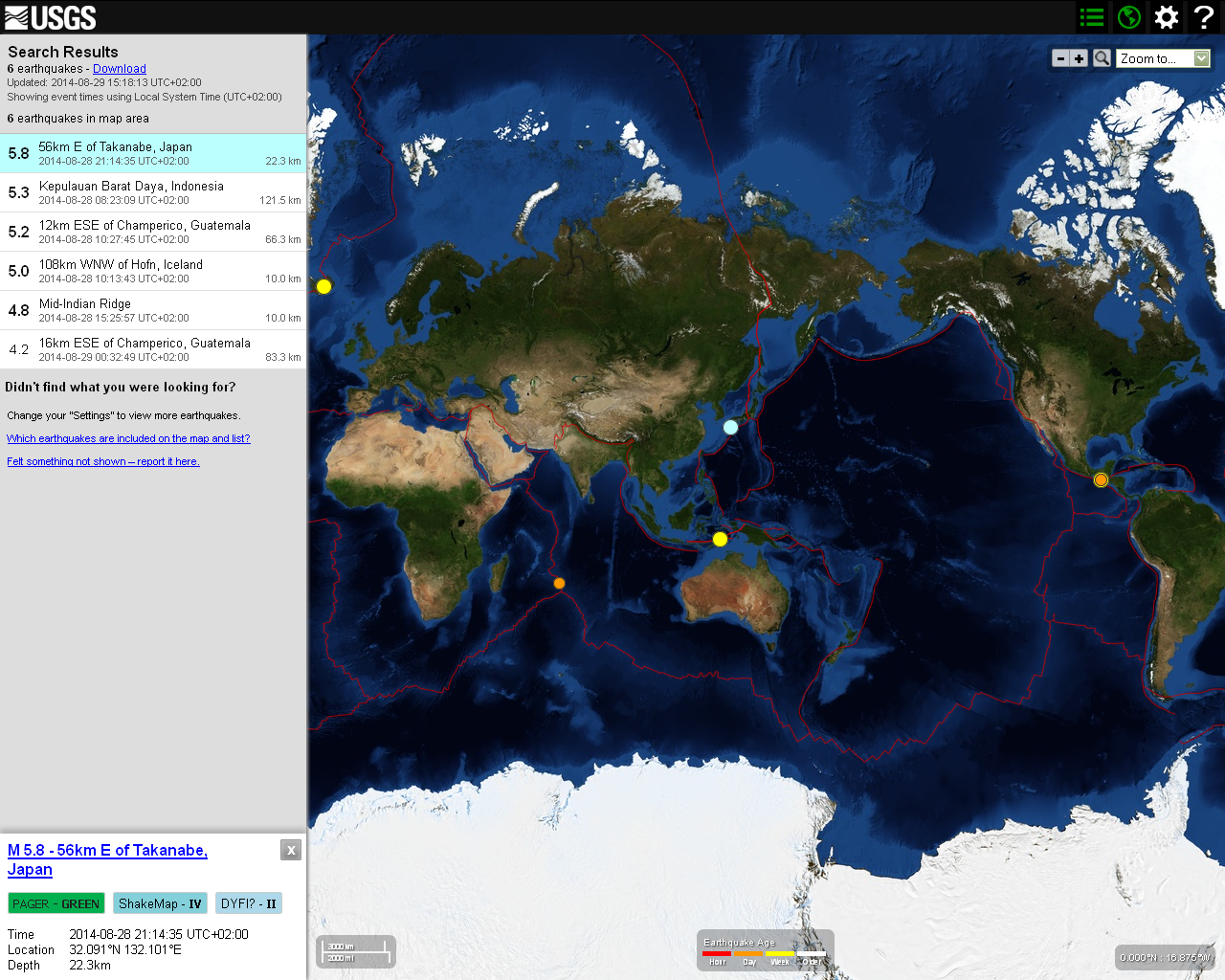Open the Zoom to dropdown

tap(1164, 58)
